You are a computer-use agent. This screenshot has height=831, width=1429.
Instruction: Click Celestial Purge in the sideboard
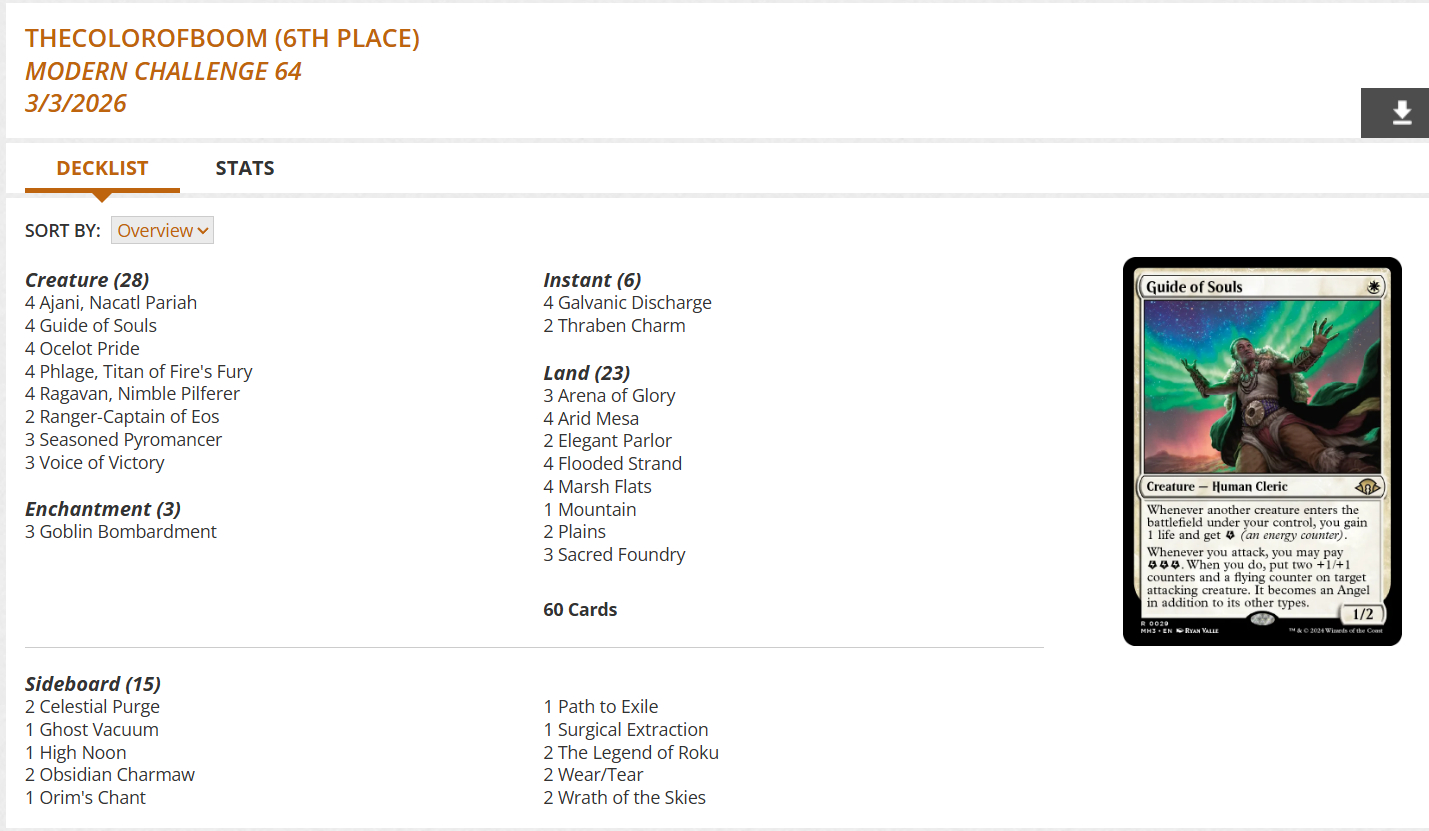click(x=99, y=707)
